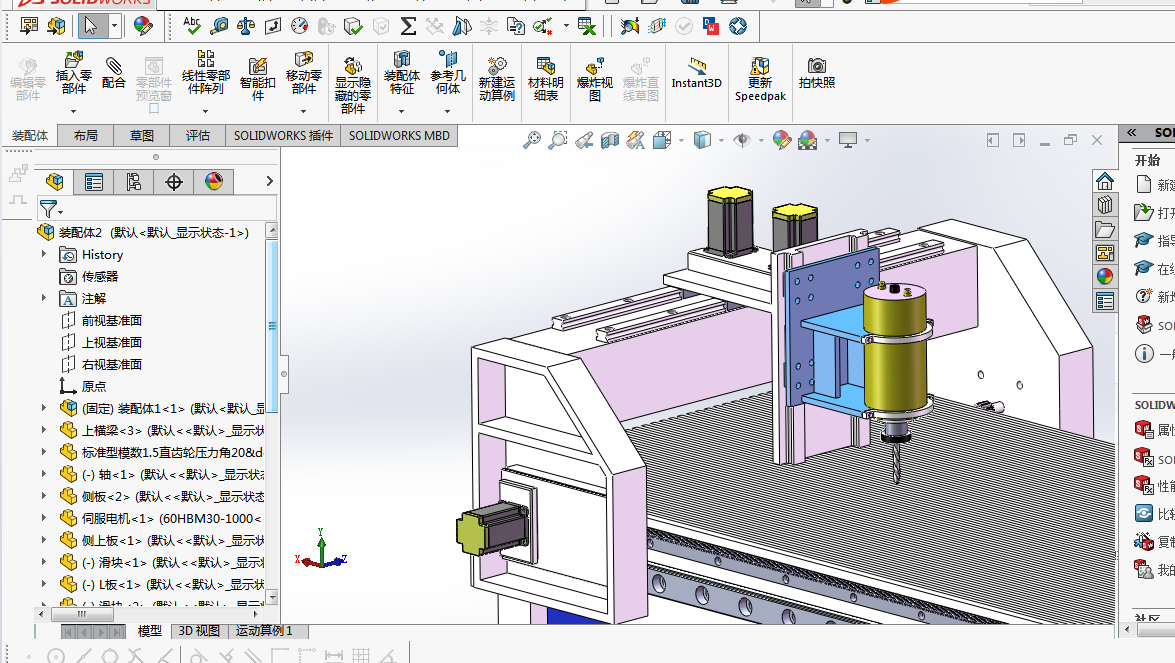Select the Mate (配合) paperclip tool
The image size is (1175, 663).
[113, 66]
